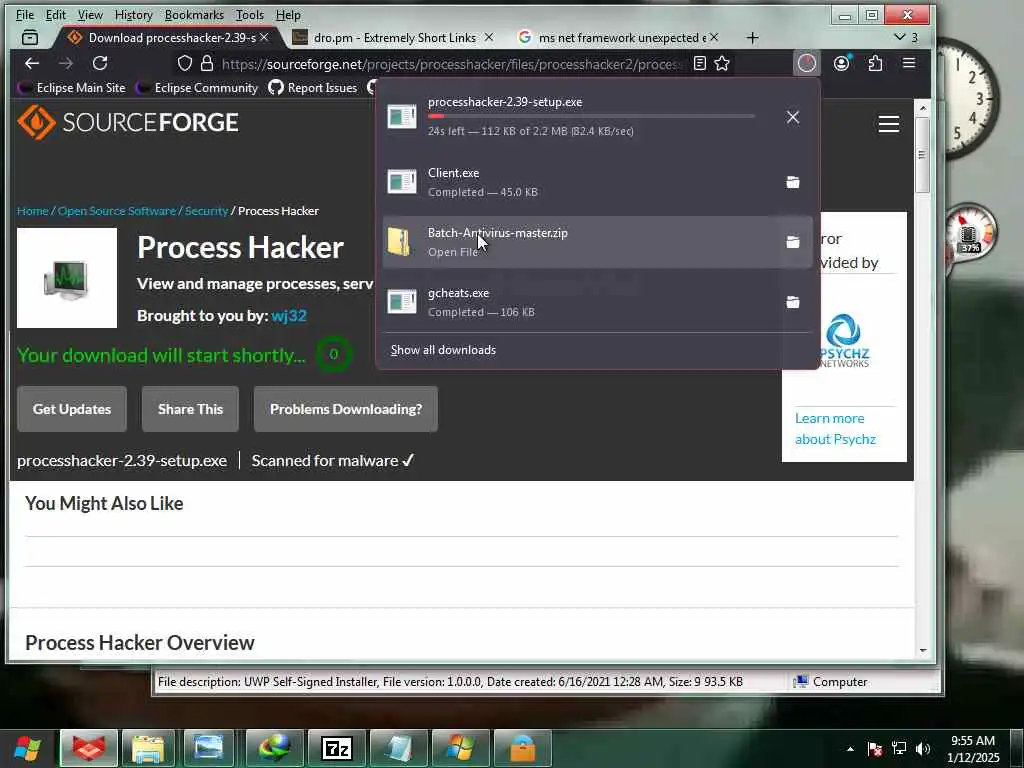Image resolution: width=1024 pixels, height=768 pixels.
Task: Click Problems Downloading? button
Action: [x=345, y=409]
